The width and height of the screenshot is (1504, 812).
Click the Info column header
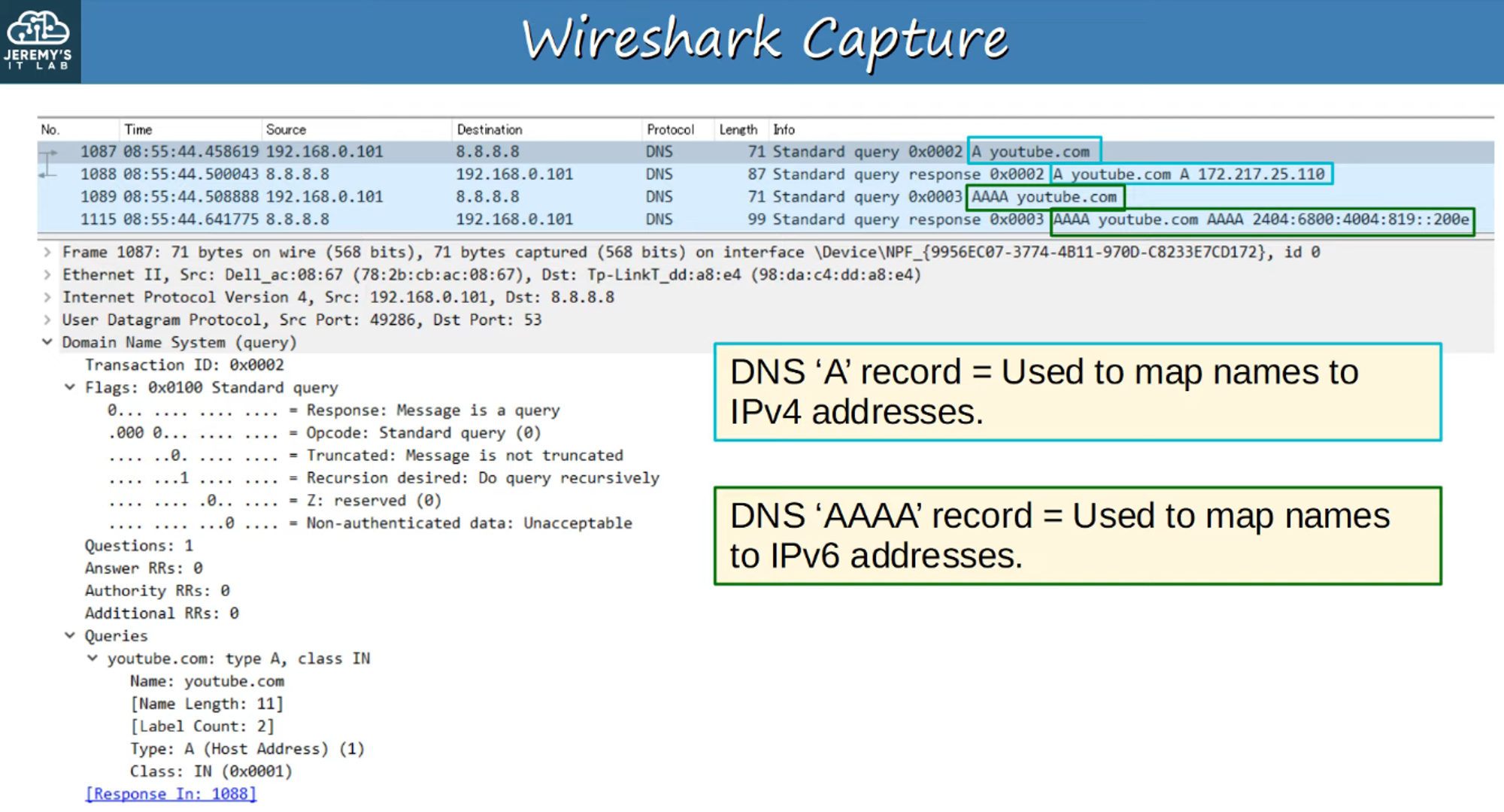[784, 129]
